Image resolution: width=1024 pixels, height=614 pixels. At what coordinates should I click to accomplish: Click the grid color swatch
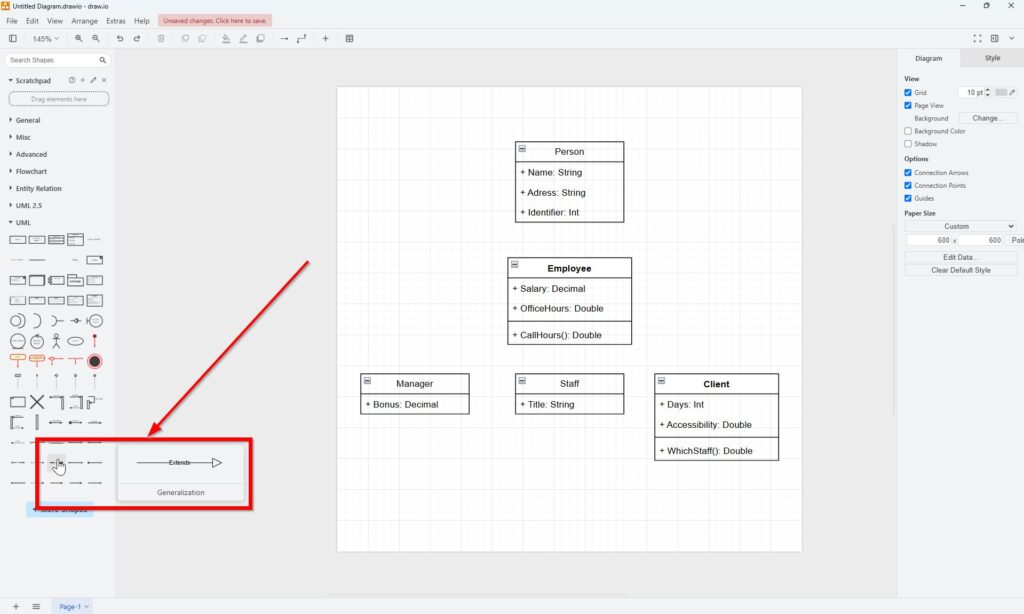1001,92
